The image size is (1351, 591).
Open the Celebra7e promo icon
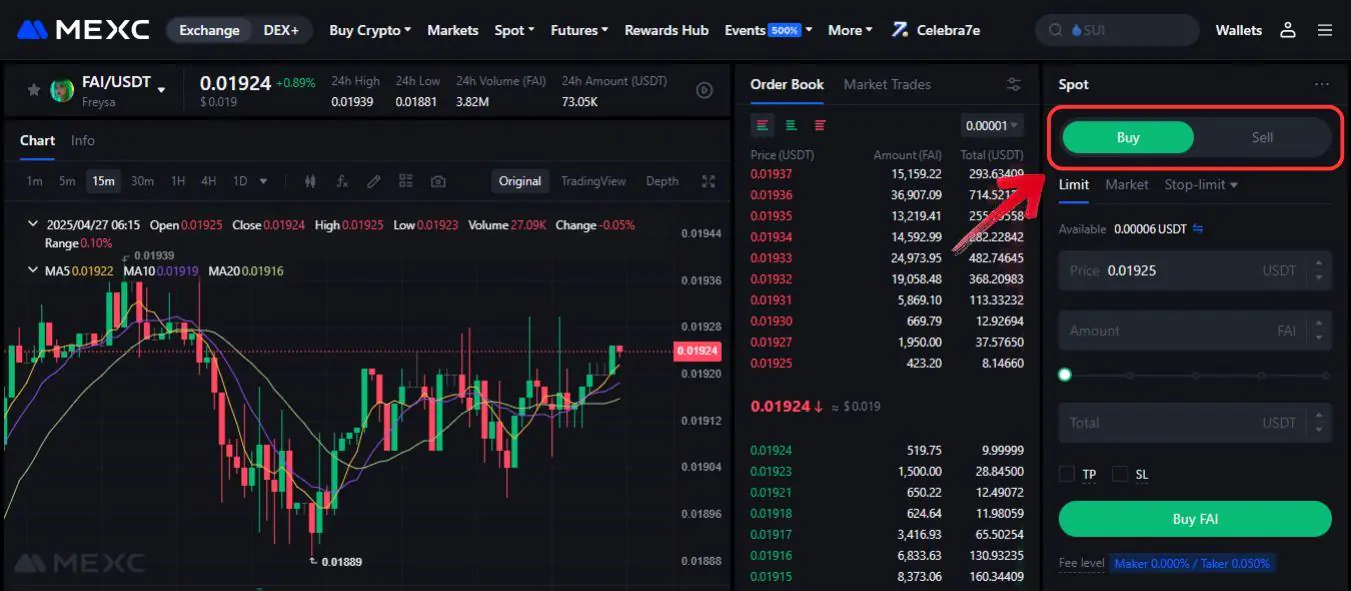click(900, 30)
